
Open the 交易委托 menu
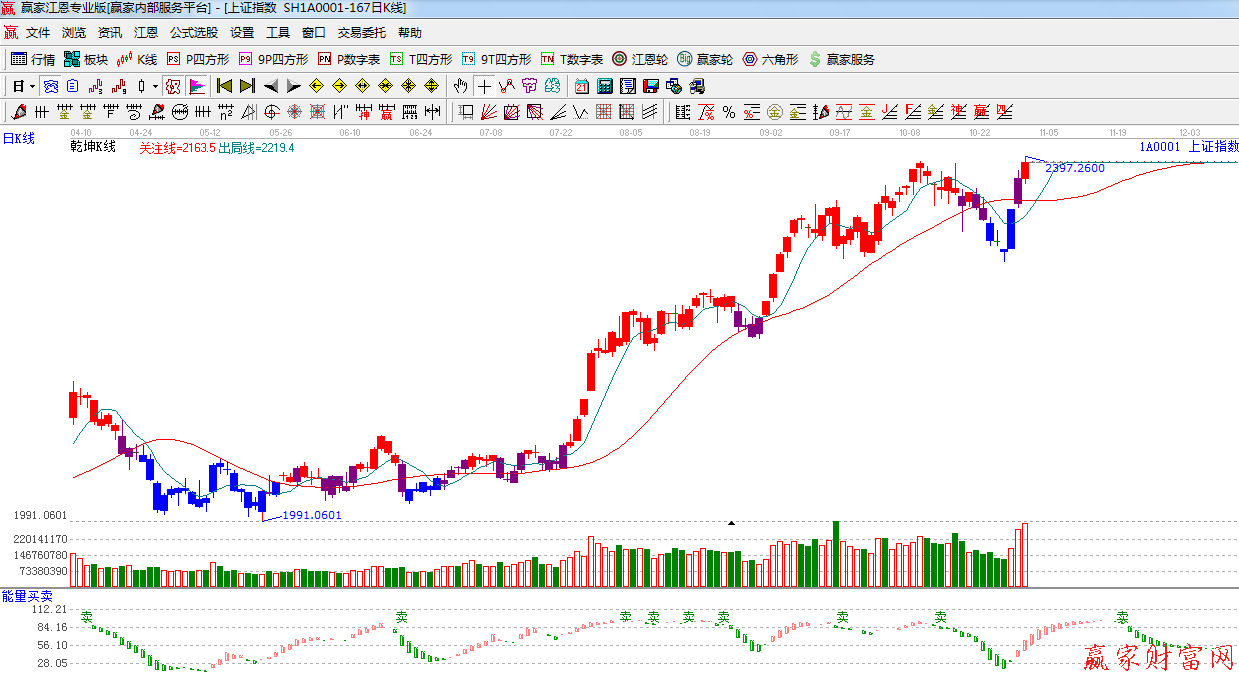[361, 33]
